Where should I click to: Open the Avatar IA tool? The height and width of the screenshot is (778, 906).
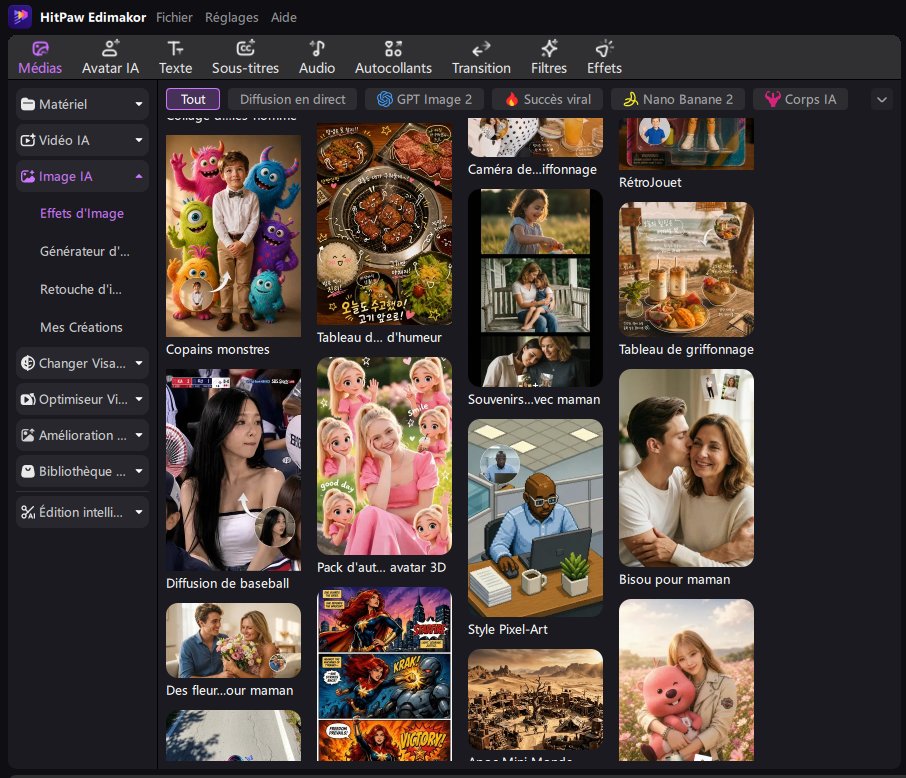pyautogui.click(x=110, y=58)
